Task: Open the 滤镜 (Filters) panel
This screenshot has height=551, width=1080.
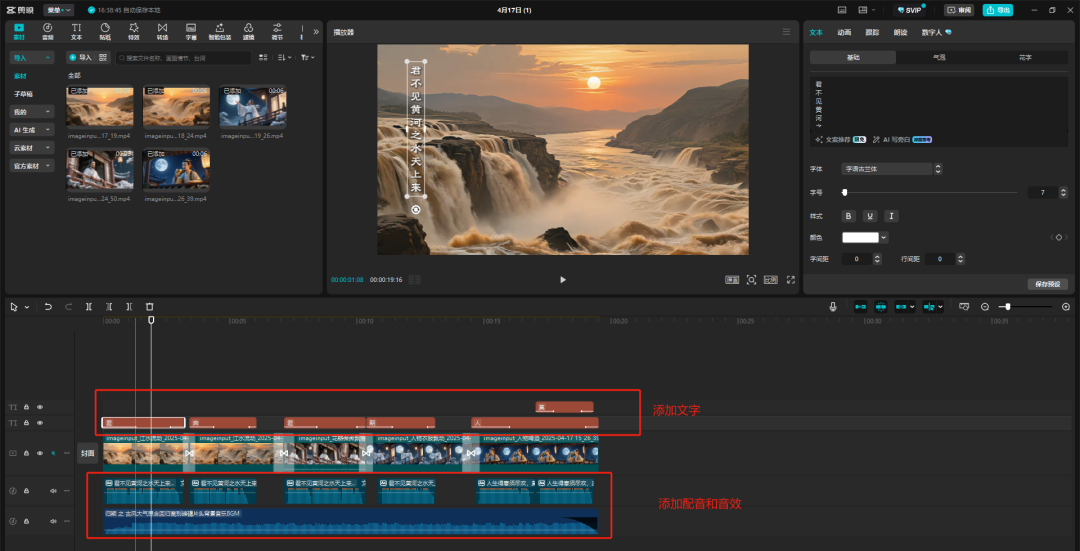Action: (248, 31)
